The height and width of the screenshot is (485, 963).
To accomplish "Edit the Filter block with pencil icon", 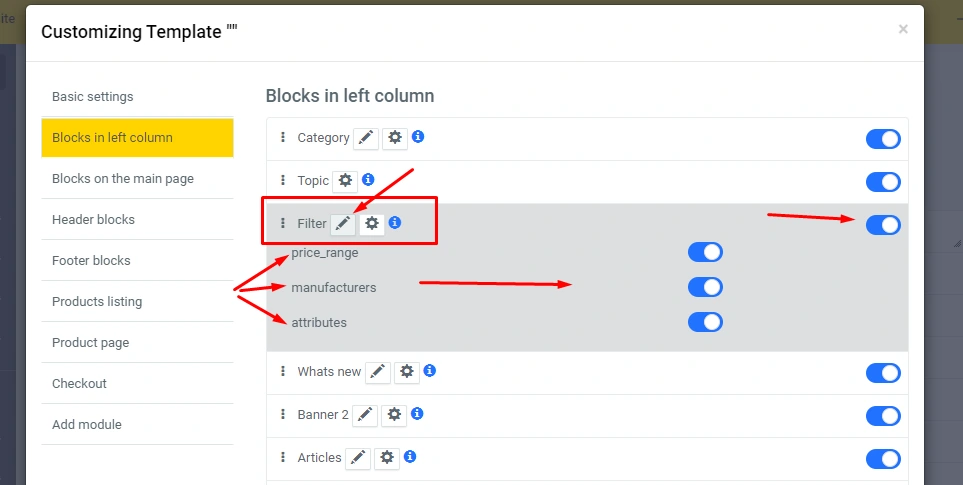I will (x=343, y=224).
